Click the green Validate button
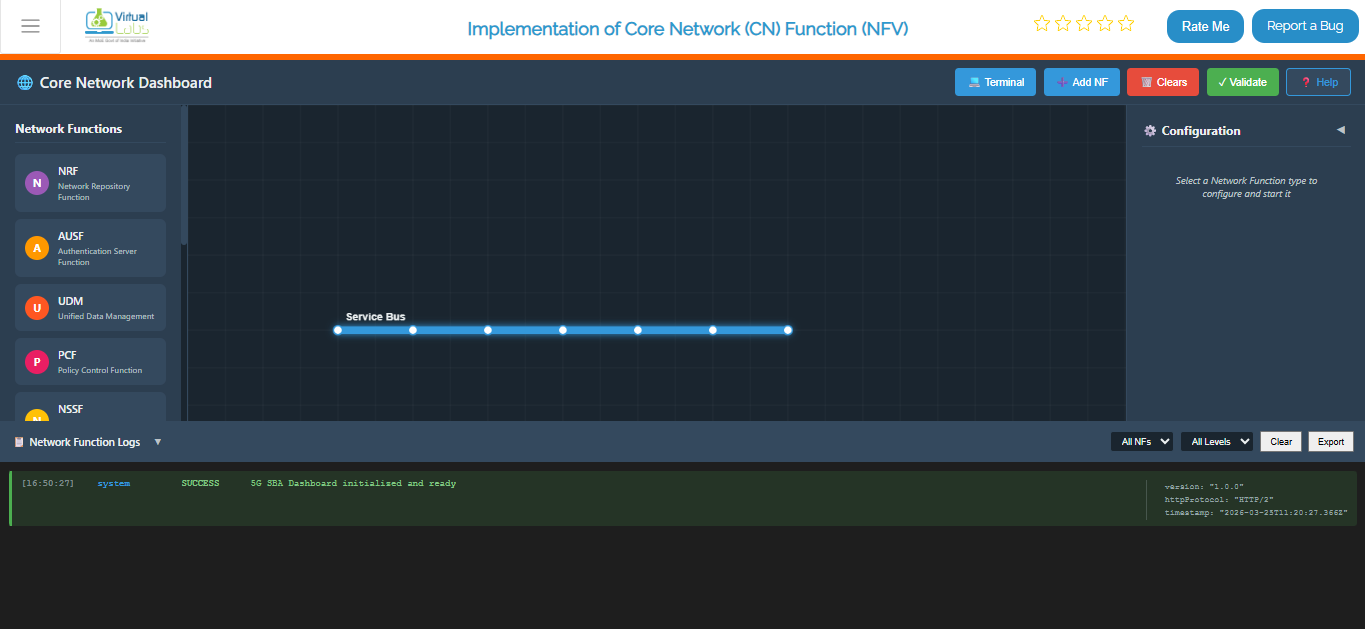Image resolution: width=1365 pixels, height=629 pixels. coord(1243,82)
